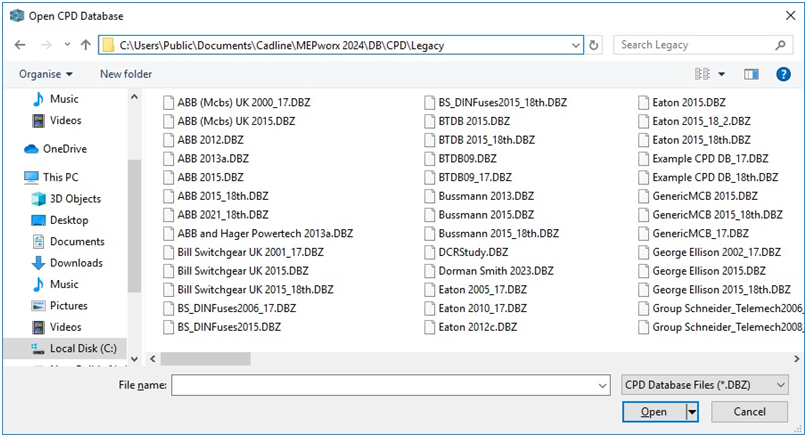Change view layout icon
The height and width of the screenshot is (436, 806).
pos(702,74)
